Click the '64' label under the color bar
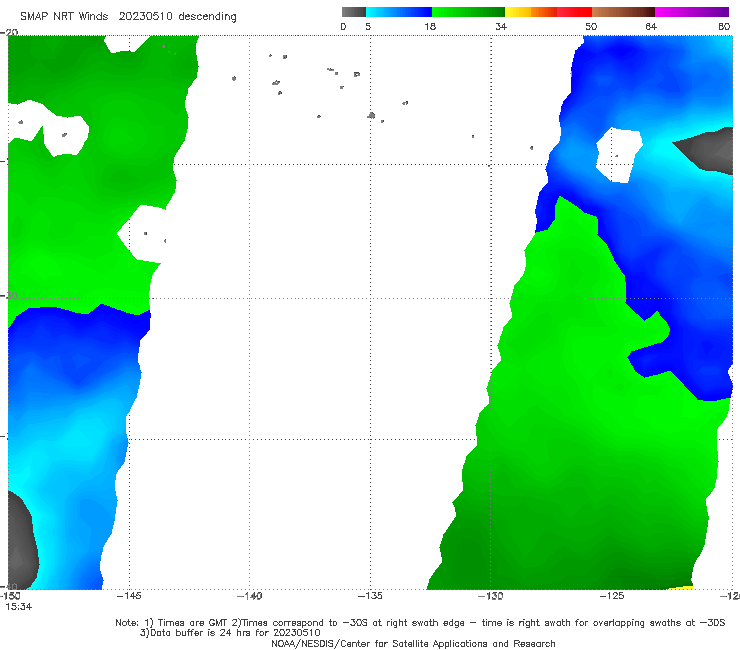 651,26
